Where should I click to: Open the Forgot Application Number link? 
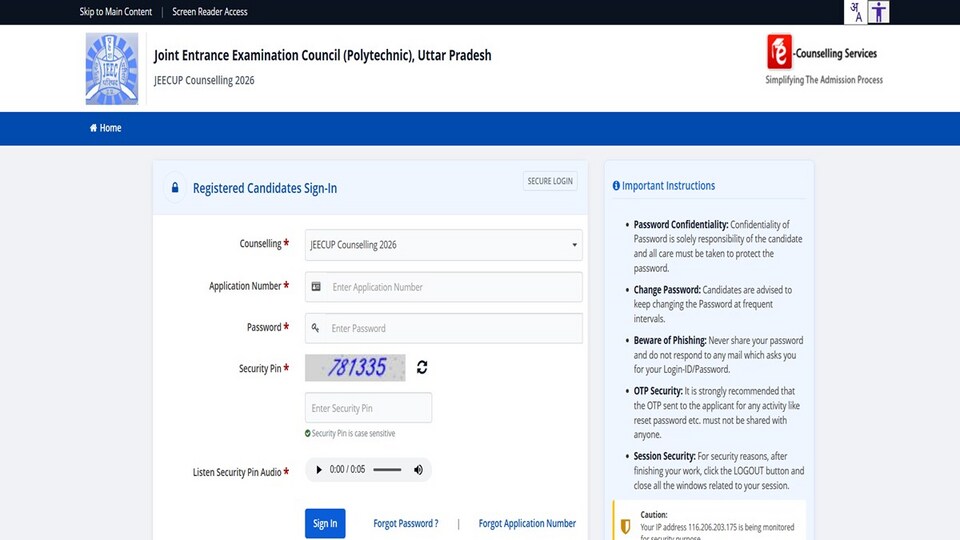point(527,523)
